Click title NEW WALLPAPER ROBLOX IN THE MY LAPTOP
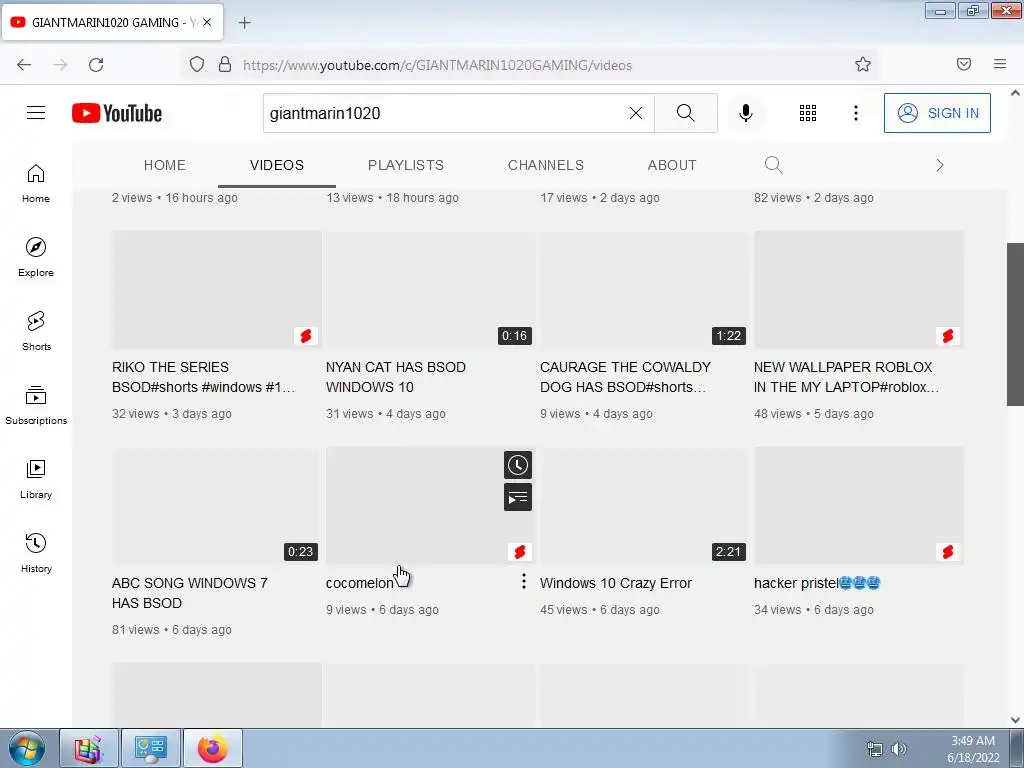 point(846,377)
